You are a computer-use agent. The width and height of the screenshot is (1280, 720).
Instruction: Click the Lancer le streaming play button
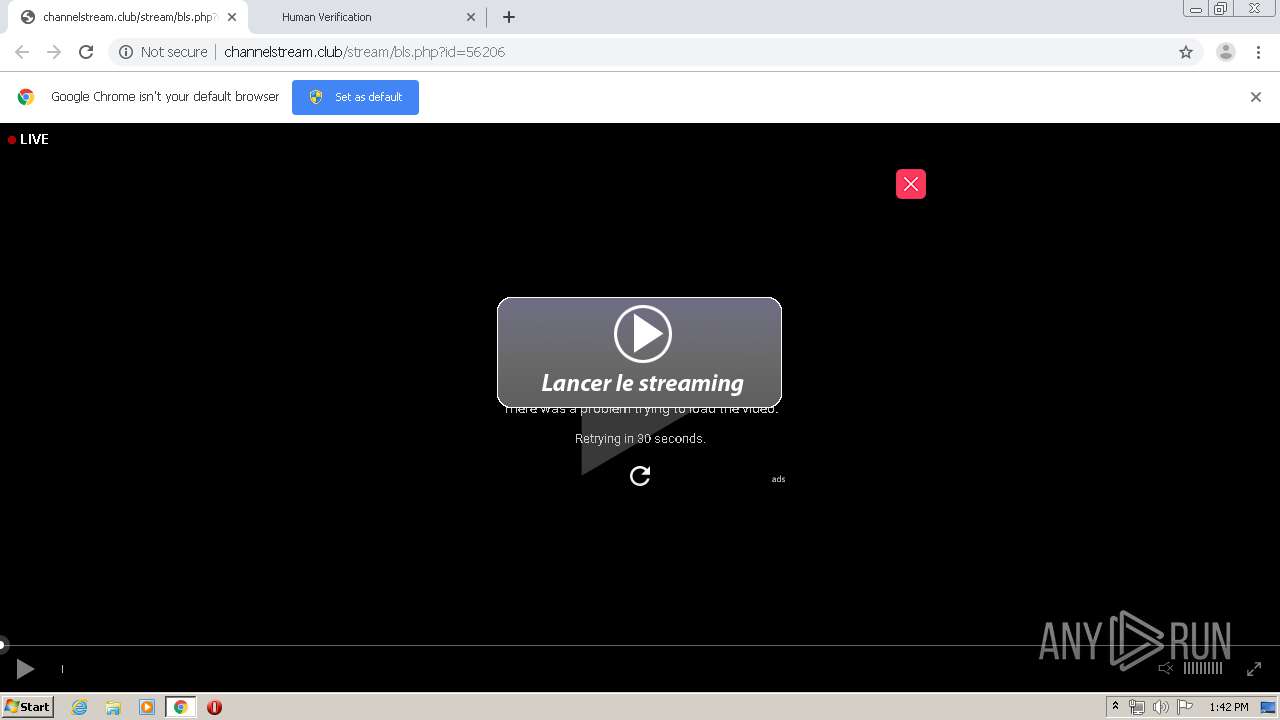[x=640, y=352]
